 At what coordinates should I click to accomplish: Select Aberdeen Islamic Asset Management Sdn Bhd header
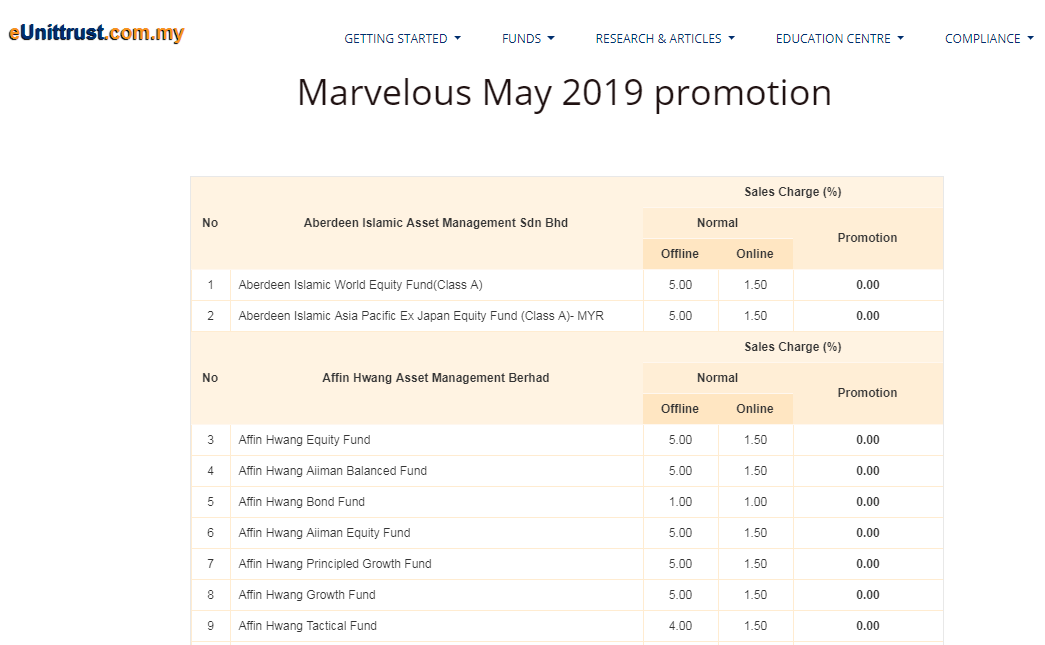click(x=436, y=223)
